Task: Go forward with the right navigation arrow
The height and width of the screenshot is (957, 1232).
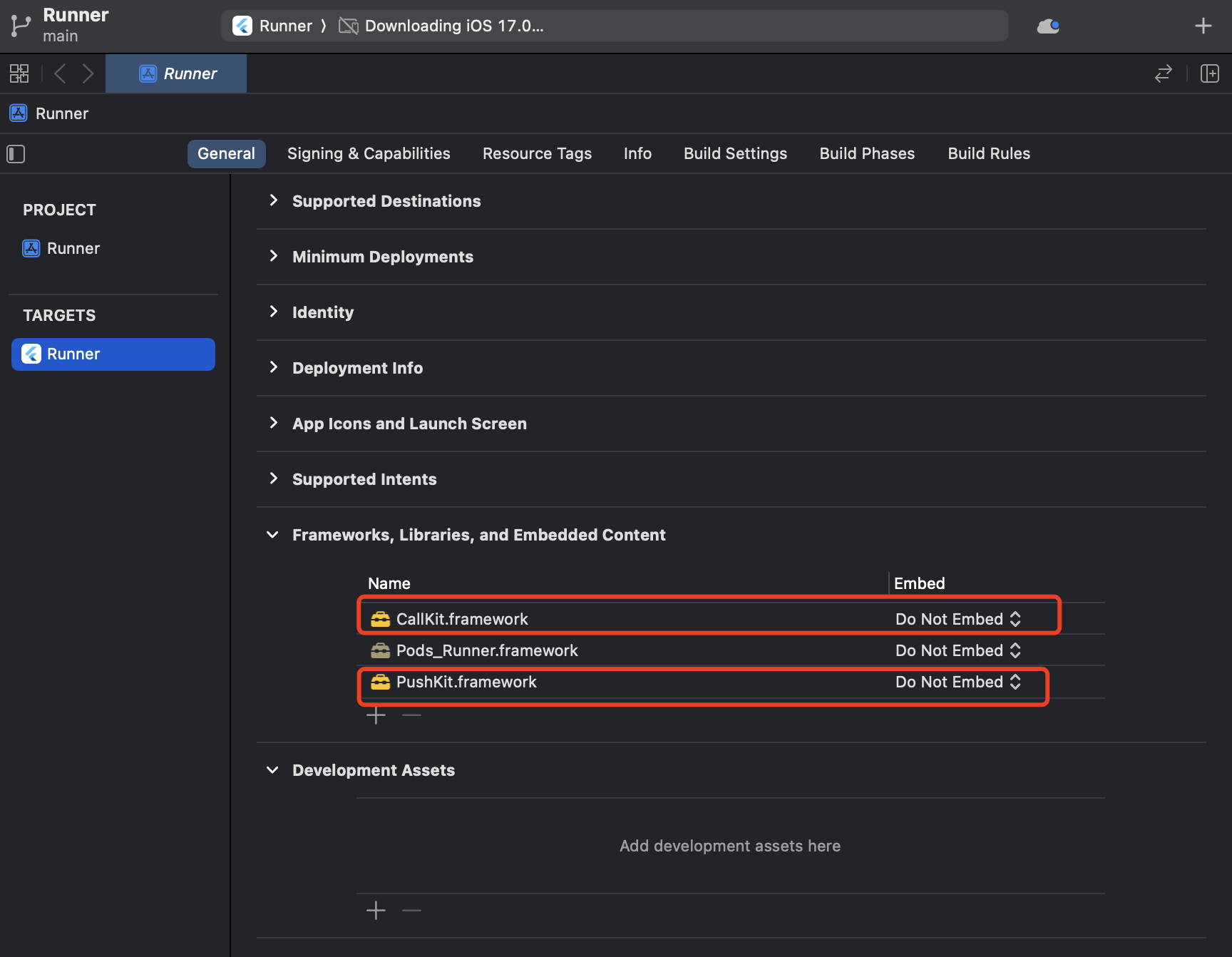Action: tap(88, 73)
